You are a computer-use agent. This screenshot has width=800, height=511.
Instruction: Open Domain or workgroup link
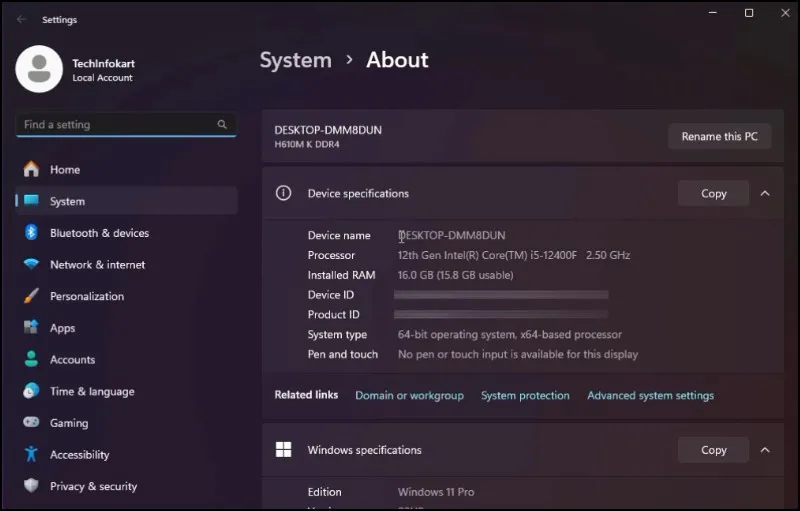(409, 395)
